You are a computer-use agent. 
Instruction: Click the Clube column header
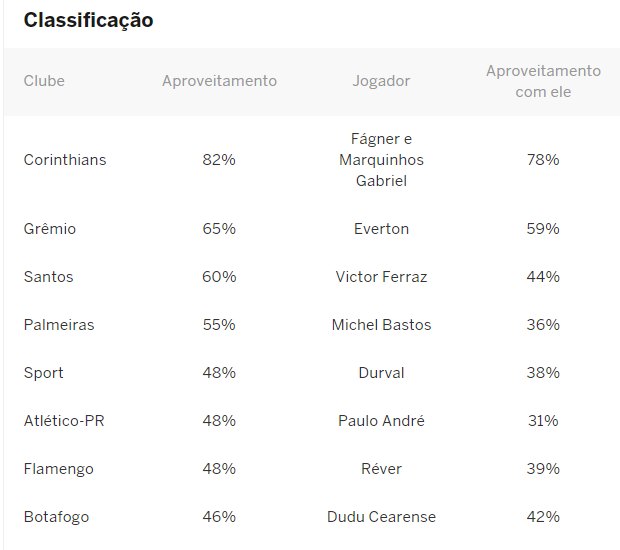44,81
